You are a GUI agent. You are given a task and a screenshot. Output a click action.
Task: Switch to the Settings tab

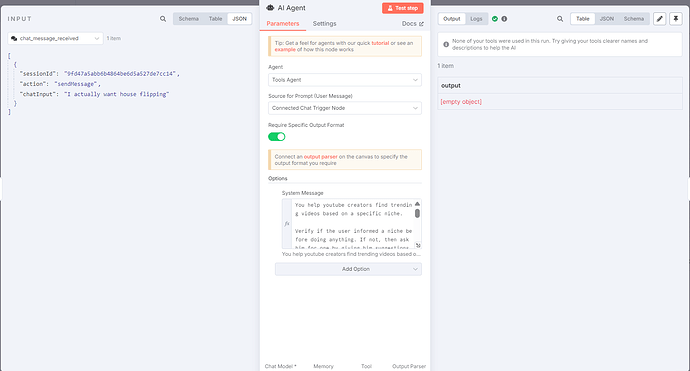click(324, 23)
